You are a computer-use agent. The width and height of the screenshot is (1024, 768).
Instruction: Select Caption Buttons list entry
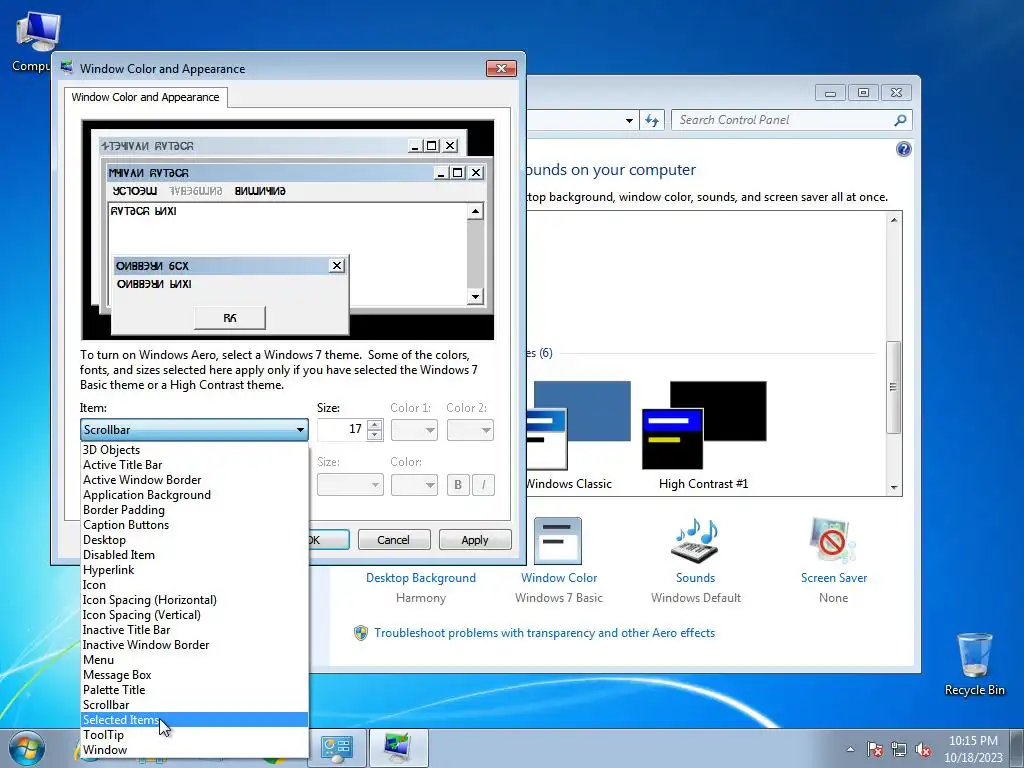tap(195, 524)
